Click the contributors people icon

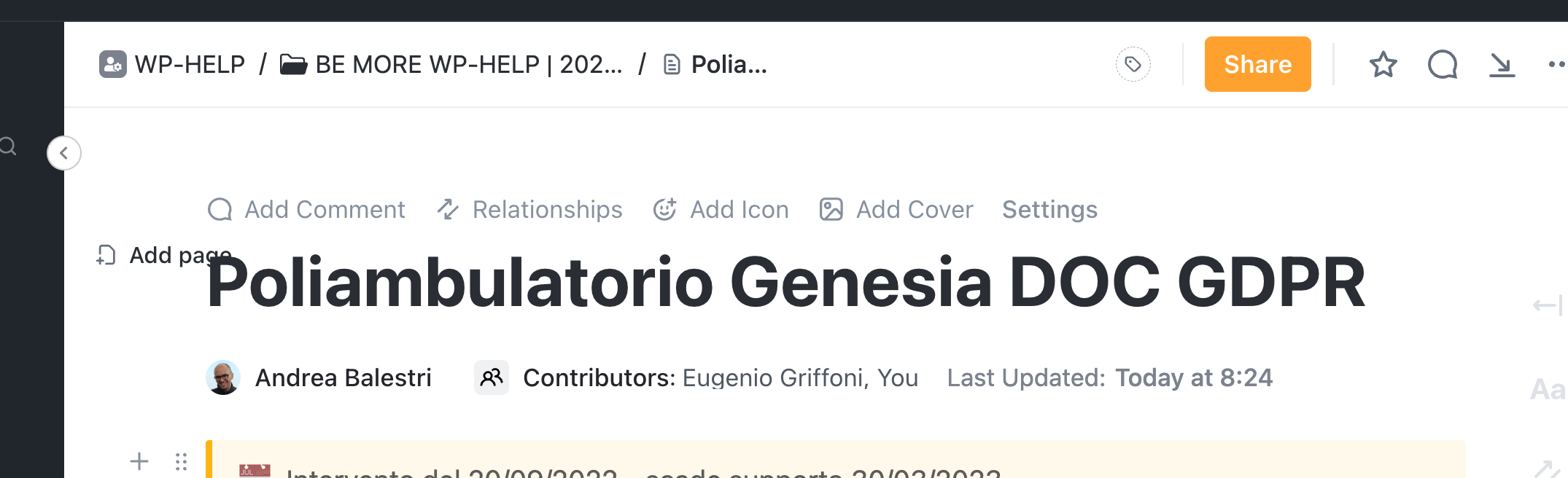[492, 377]
